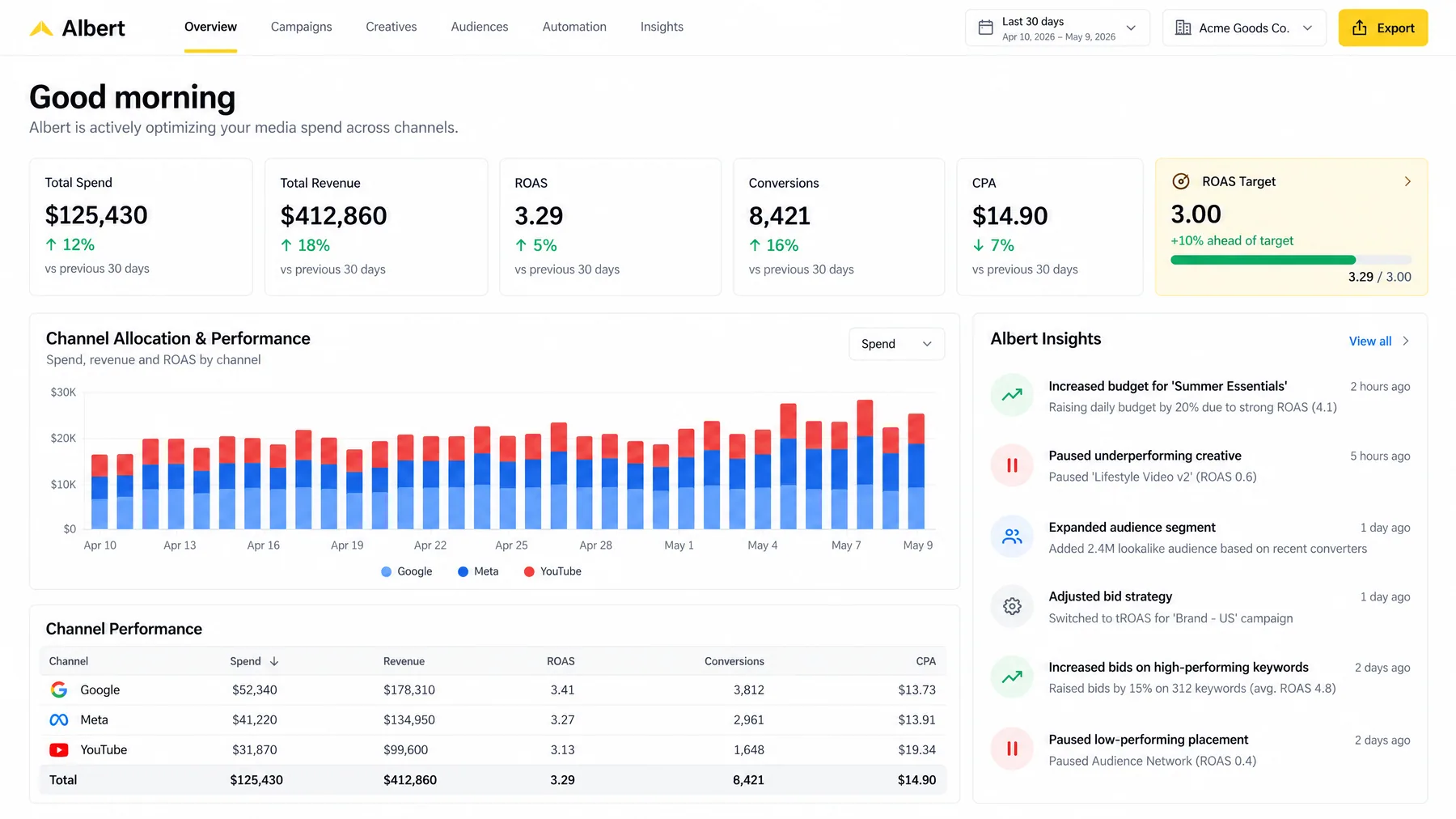
Task: Click chevron next to View all insights
Action: pyautogui.click(x=1406, y=341)
